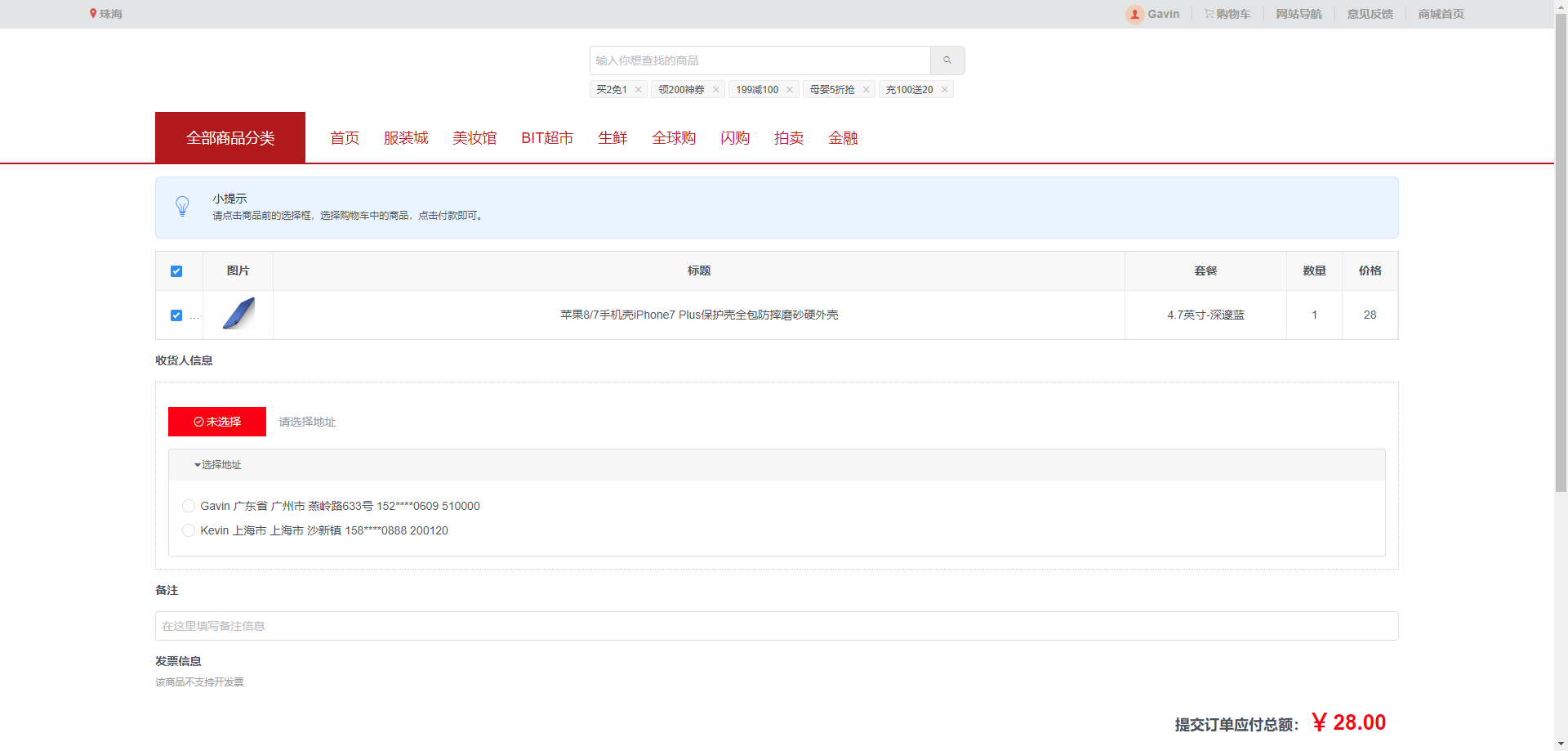Image resolution: width=1568 pixels, height=751 pixels.
Task: Remove the 领200神券 search tag
Action: (715, 90)
